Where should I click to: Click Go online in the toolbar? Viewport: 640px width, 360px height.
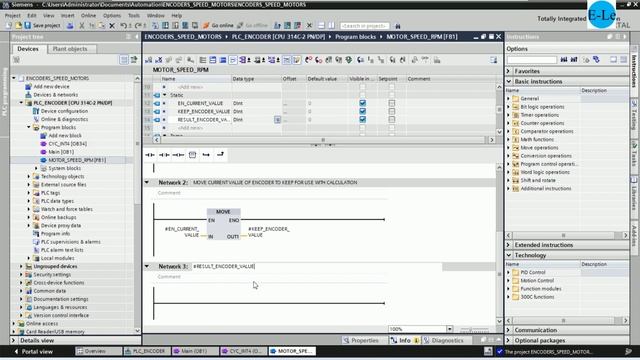[218, 25]
